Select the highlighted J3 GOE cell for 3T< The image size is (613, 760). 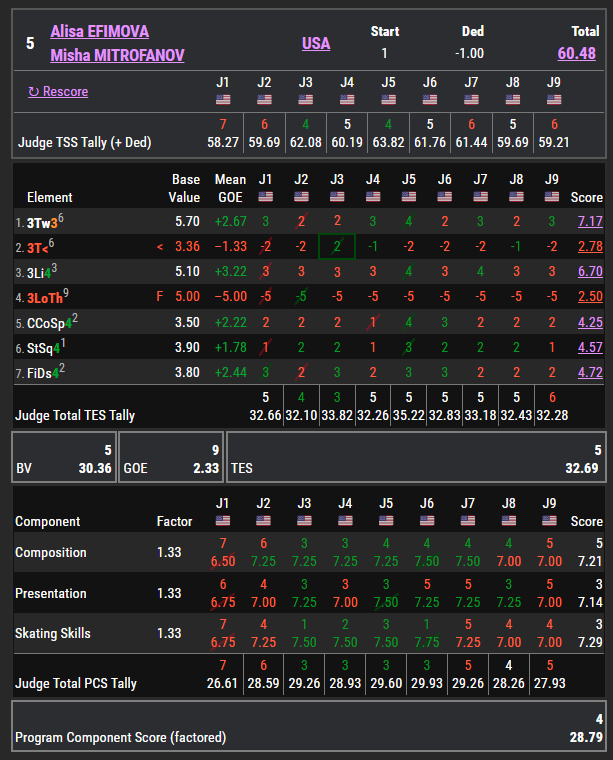[337, 246]
